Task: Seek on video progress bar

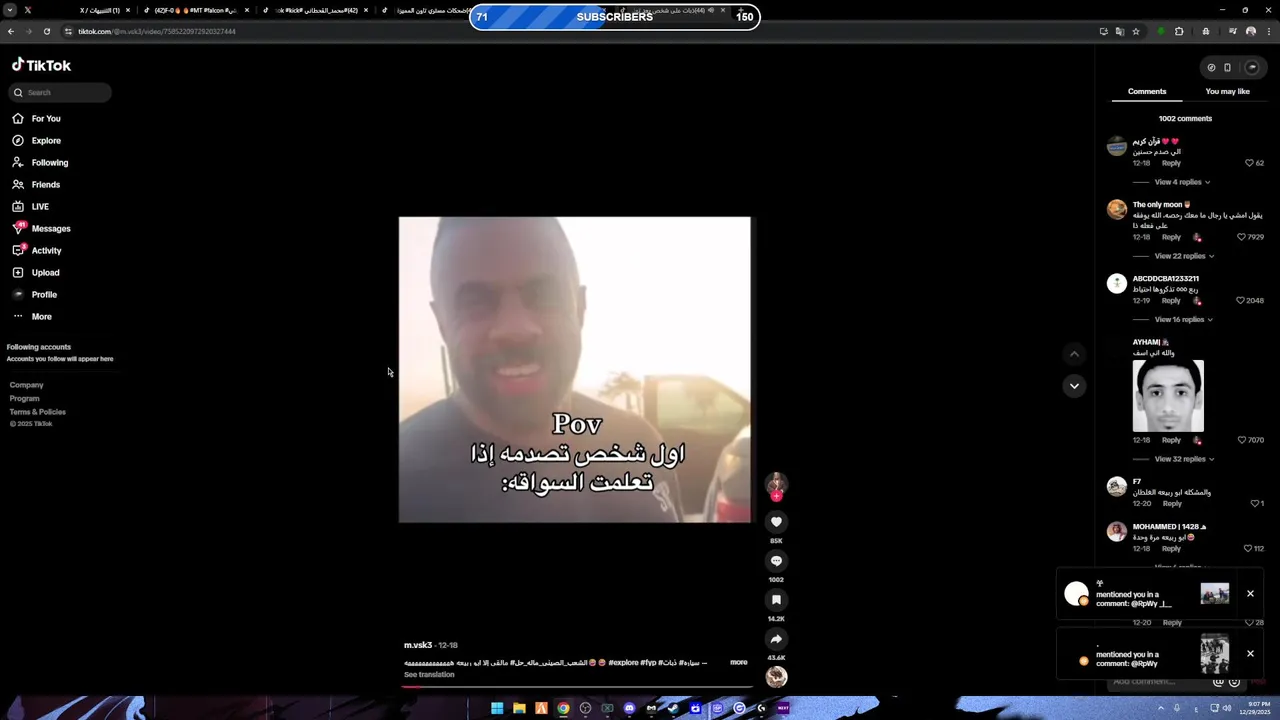Action: [575, 687]
